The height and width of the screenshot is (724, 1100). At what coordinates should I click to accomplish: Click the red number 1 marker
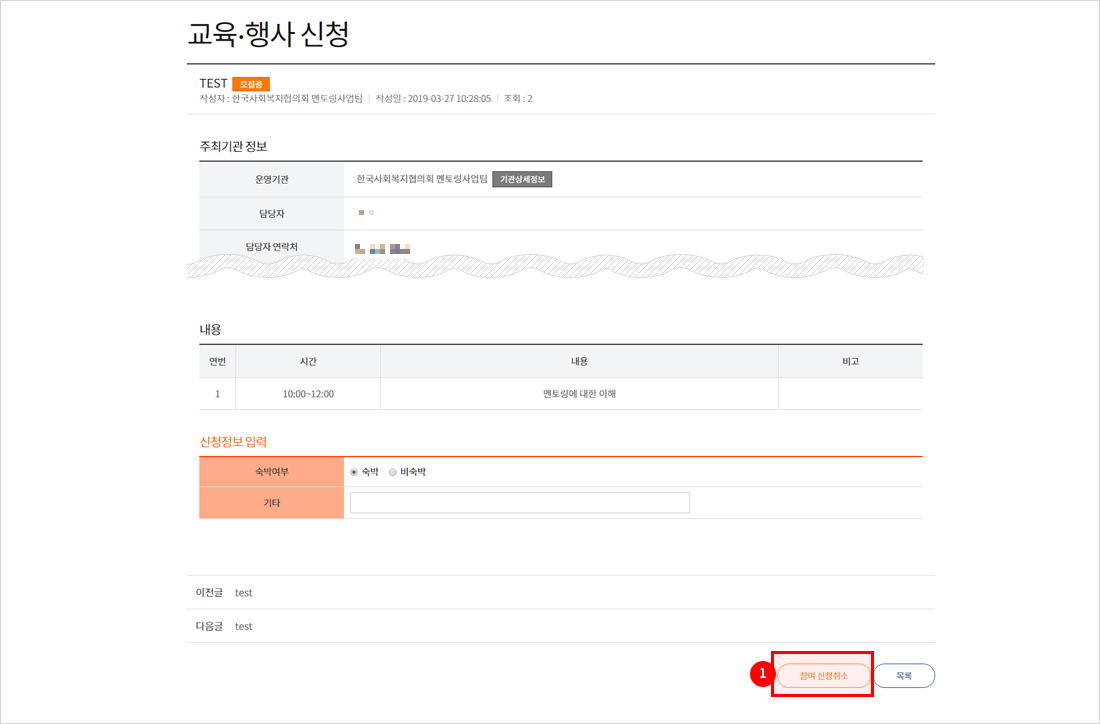click(x=762, y=675)
